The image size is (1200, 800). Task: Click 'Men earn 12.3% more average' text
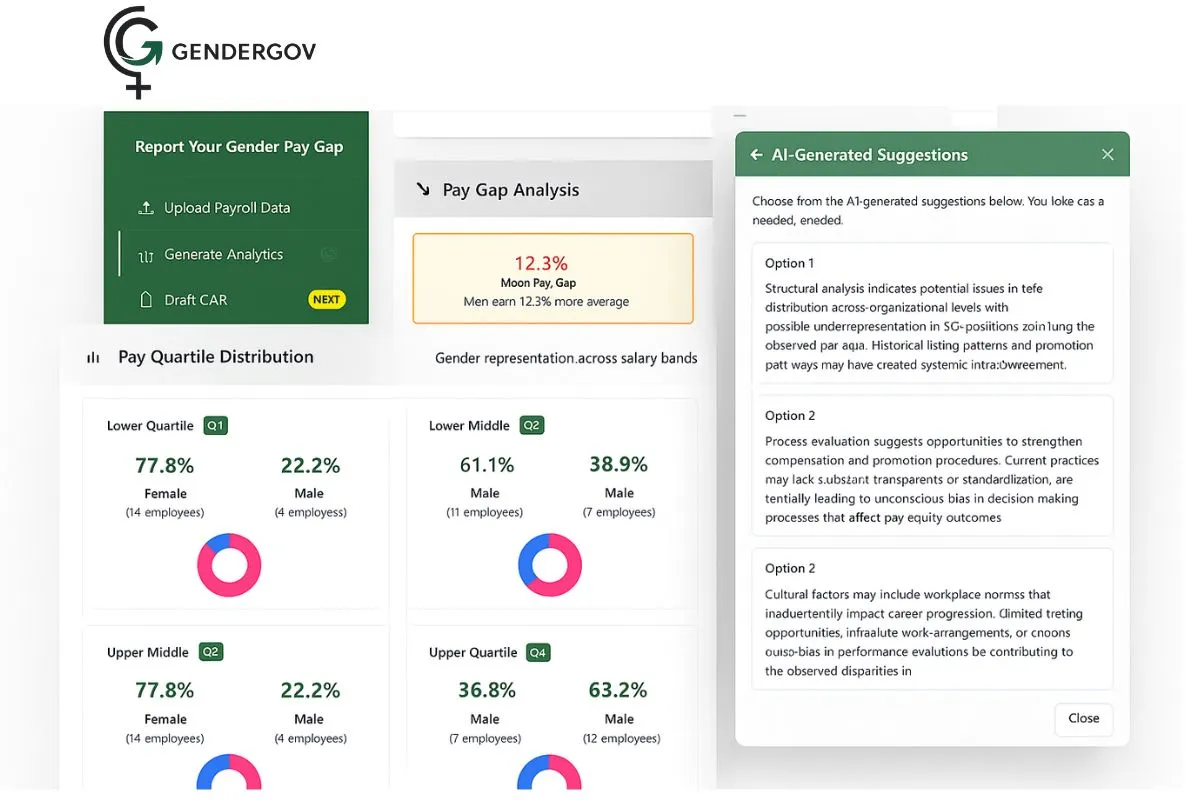(547, 301)
